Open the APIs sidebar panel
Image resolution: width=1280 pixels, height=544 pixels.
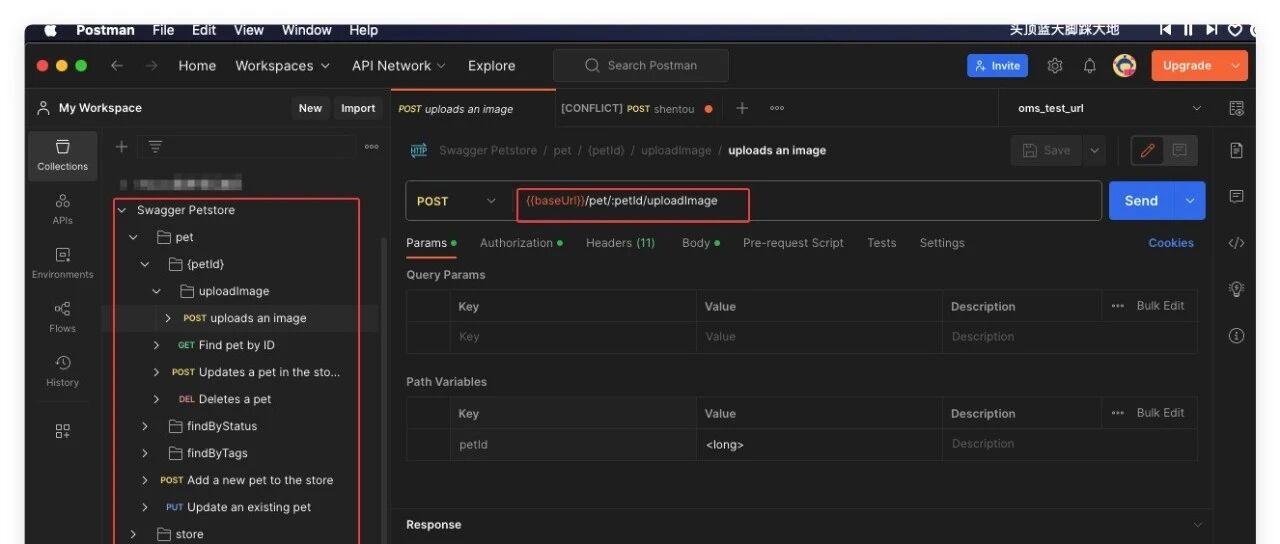[x=62, y=209]
